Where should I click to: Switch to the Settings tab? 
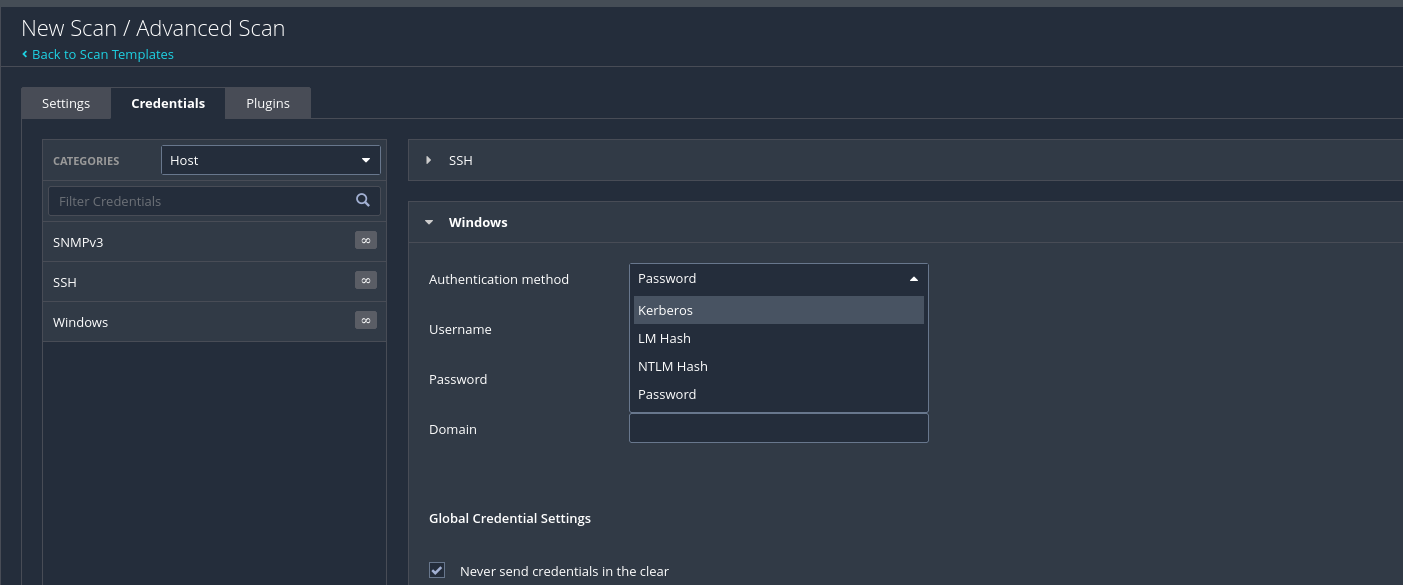tap(66, 103)
